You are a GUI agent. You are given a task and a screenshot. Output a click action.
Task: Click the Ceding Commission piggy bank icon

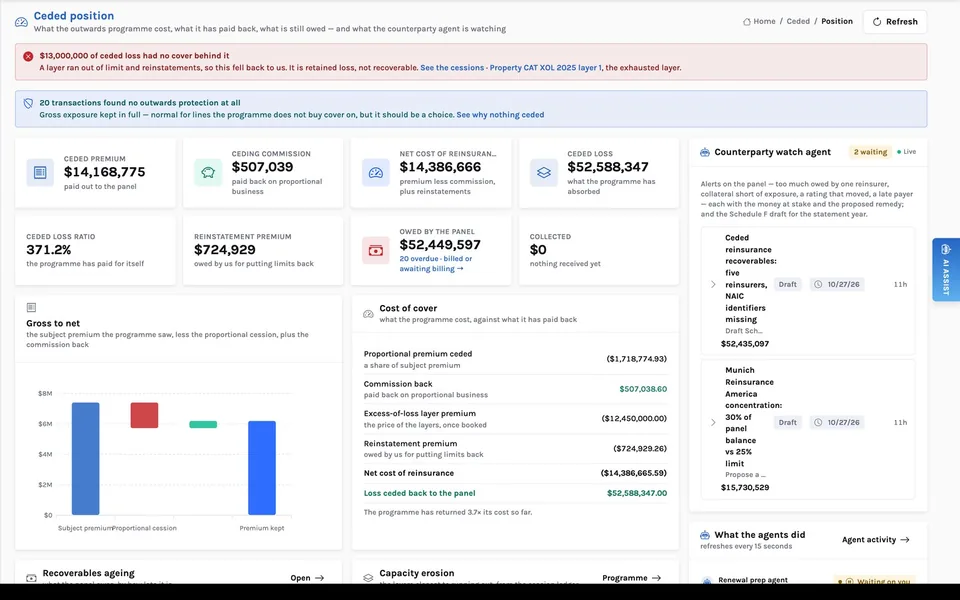pos(208,173)
